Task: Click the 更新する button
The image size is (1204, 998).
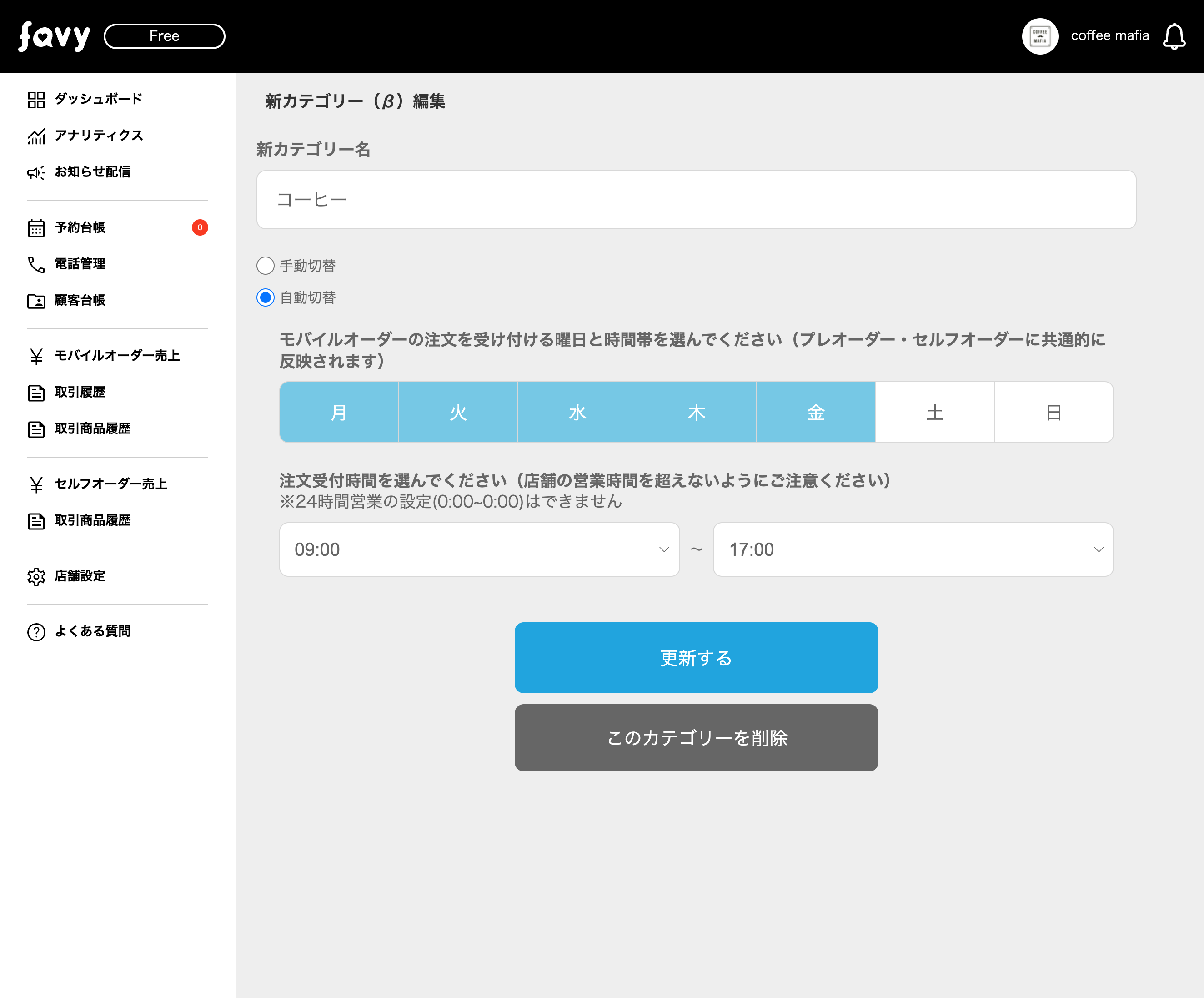Action: coord(696,658)
